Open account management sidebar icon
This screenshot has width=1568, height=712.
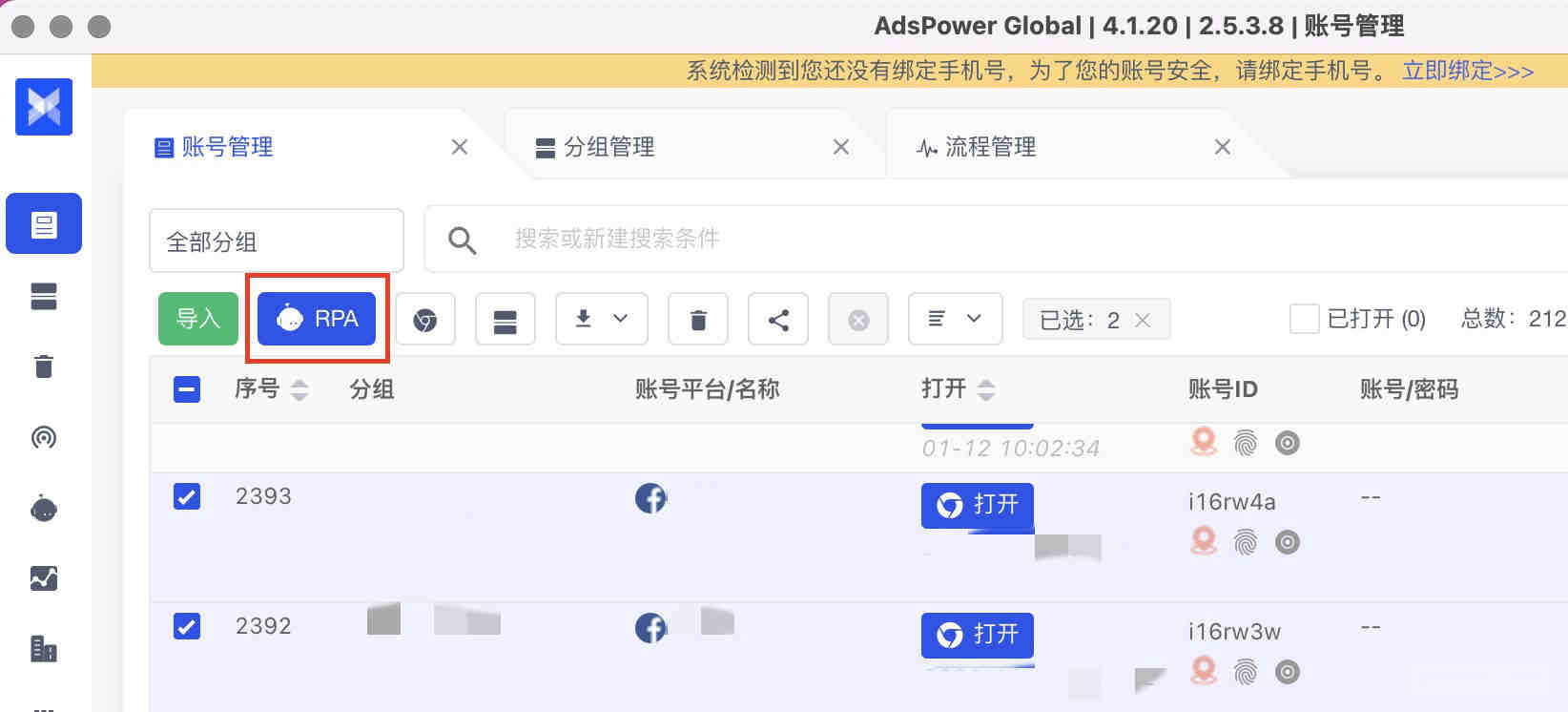click(44, 223)
